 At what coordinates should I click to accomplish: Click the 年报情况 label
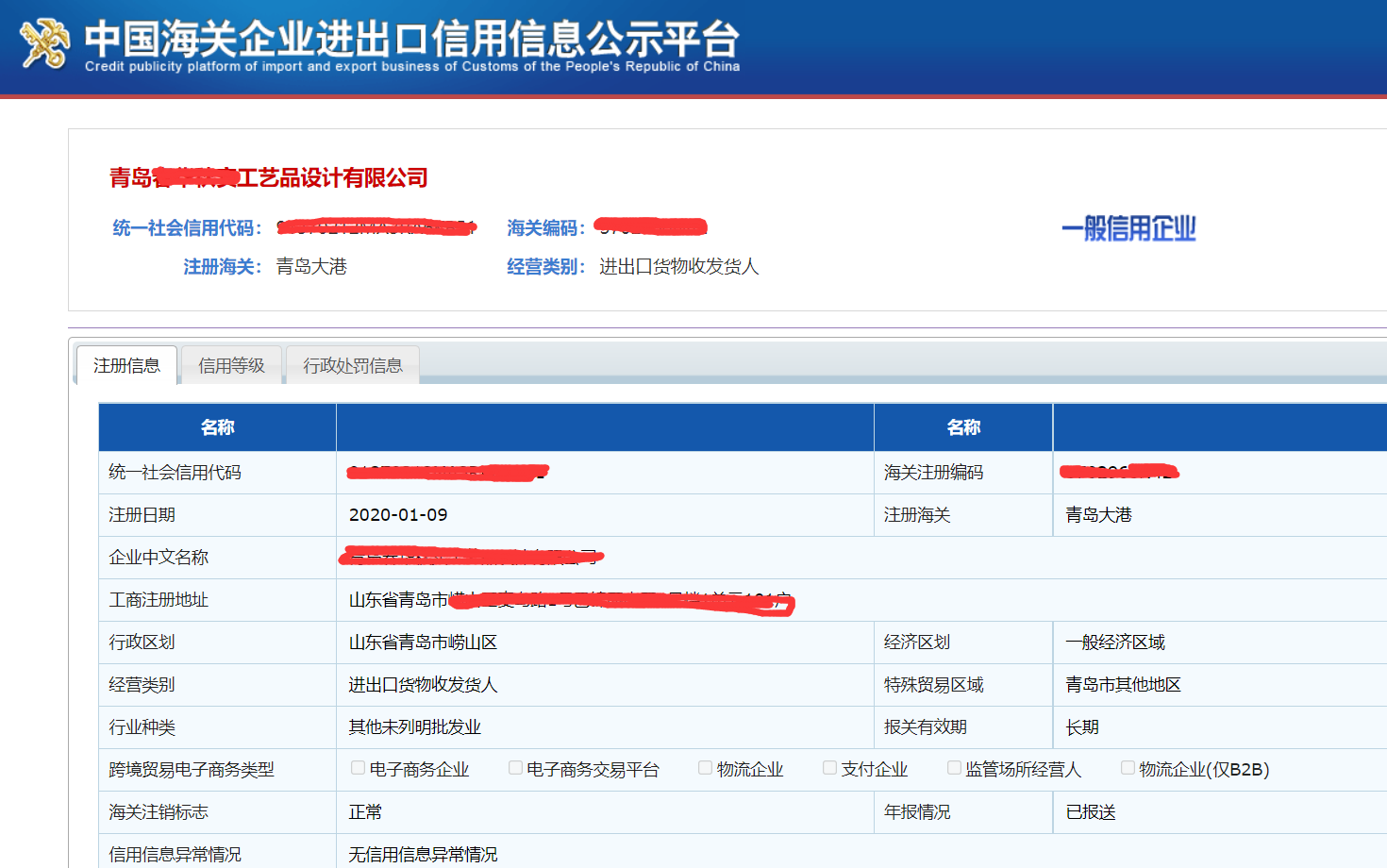(x=917, y=812)
